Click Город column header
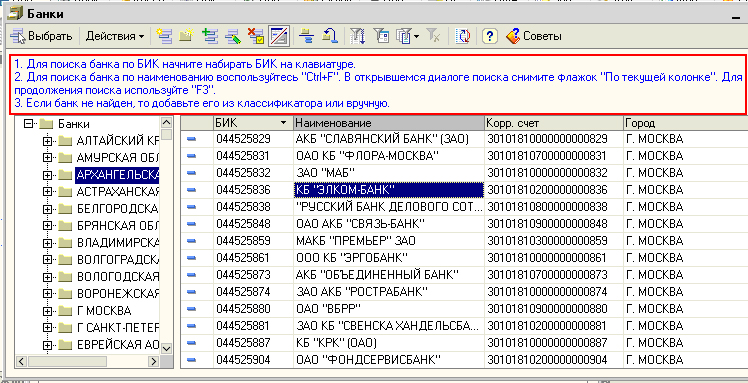The height and width of the screenshot is (383, 748). pyautogui.click(x=686, y=123)
